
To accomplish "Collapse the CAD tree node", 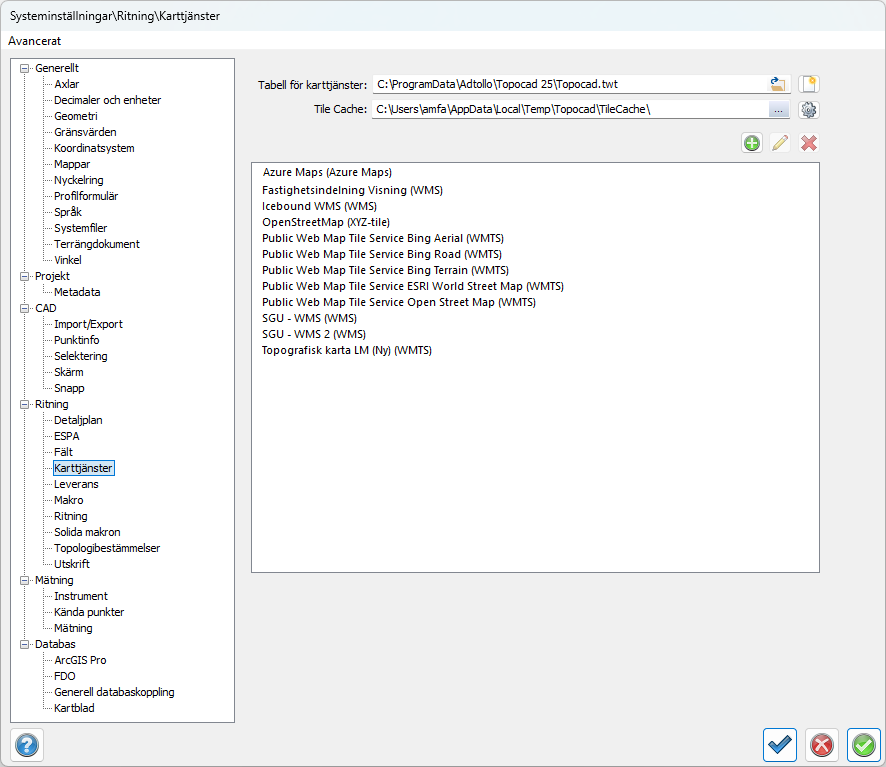I will (25, 308).
